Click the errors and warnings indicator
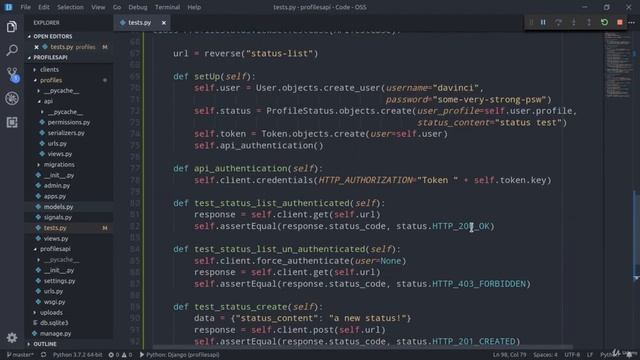640x360 pixels. pyautogui.click(x=120, y=355)
